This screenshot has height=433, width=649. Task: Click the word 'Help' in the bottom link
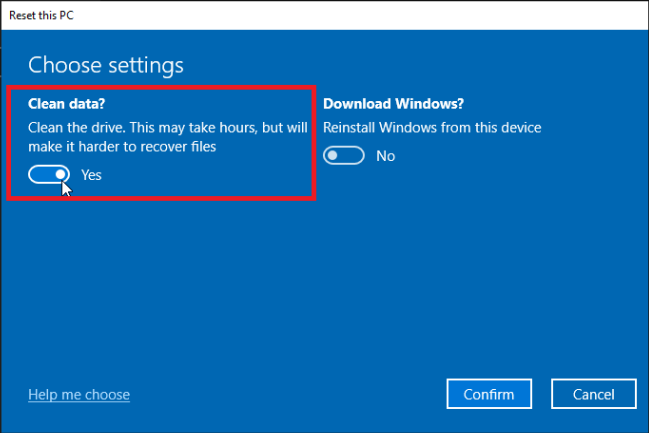pyautogui.click(x=43, y=394)
